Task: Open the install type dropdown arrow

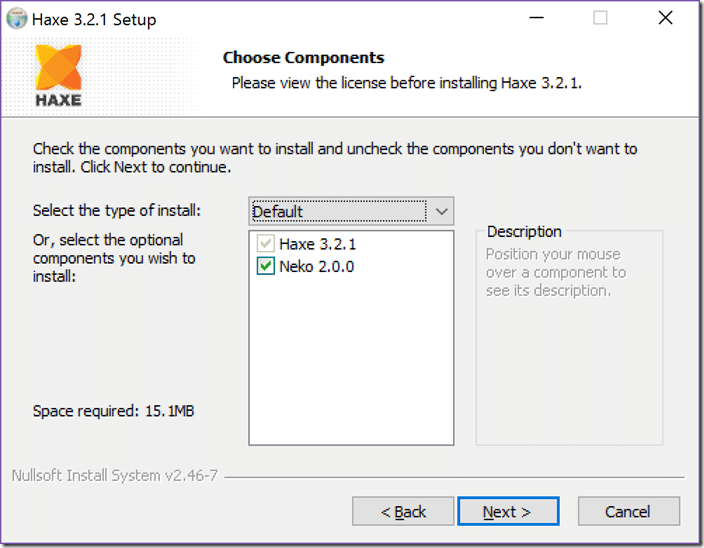Action: click(441, 211)
